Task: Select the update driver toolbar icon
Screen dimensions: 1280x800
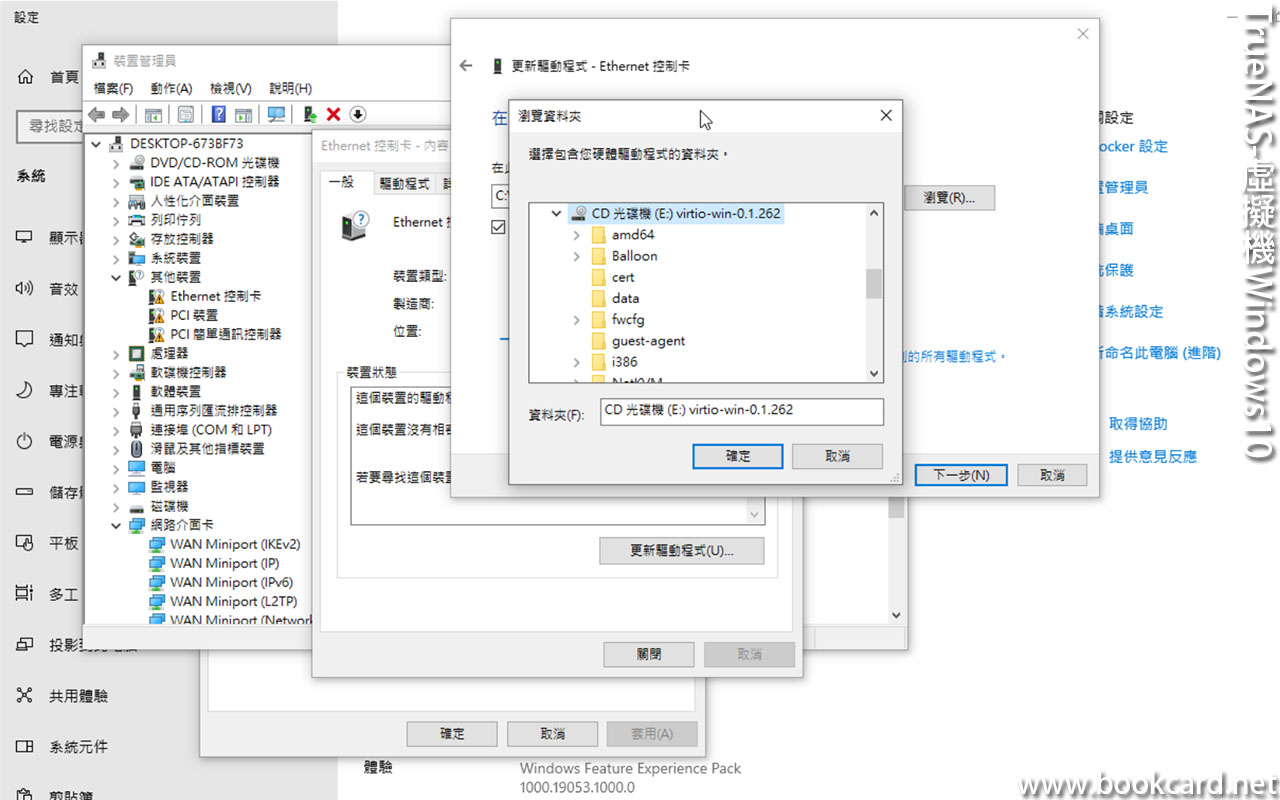Action: (x=310, y=114)
